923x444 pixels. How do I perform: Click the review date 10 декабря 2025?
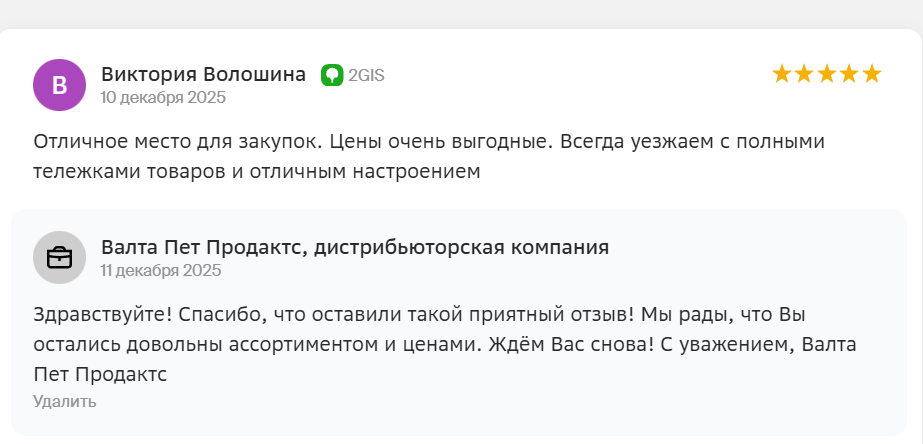(163, 98)
